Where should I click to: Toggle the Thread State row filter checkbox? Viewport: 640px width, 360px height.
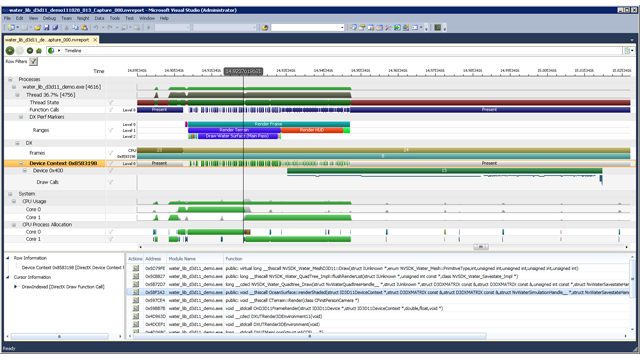[x=110, y=102]
